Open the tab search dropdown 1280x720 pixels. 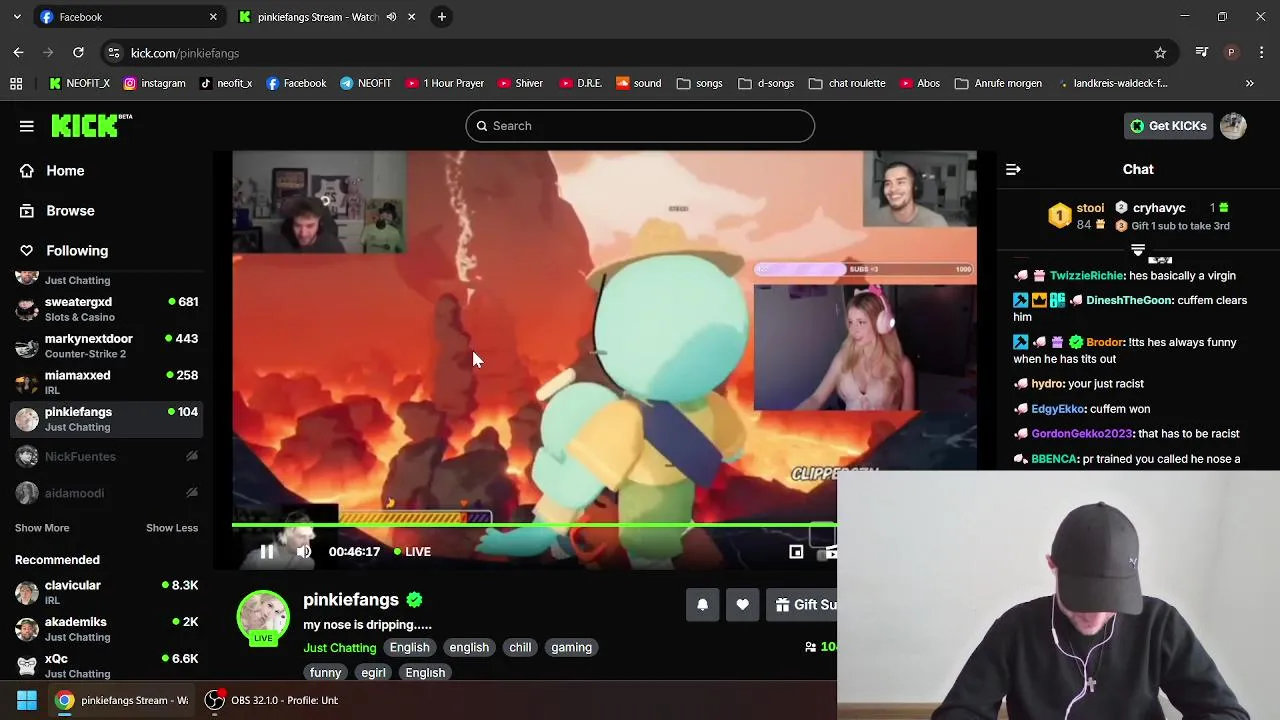coord(17,17)
